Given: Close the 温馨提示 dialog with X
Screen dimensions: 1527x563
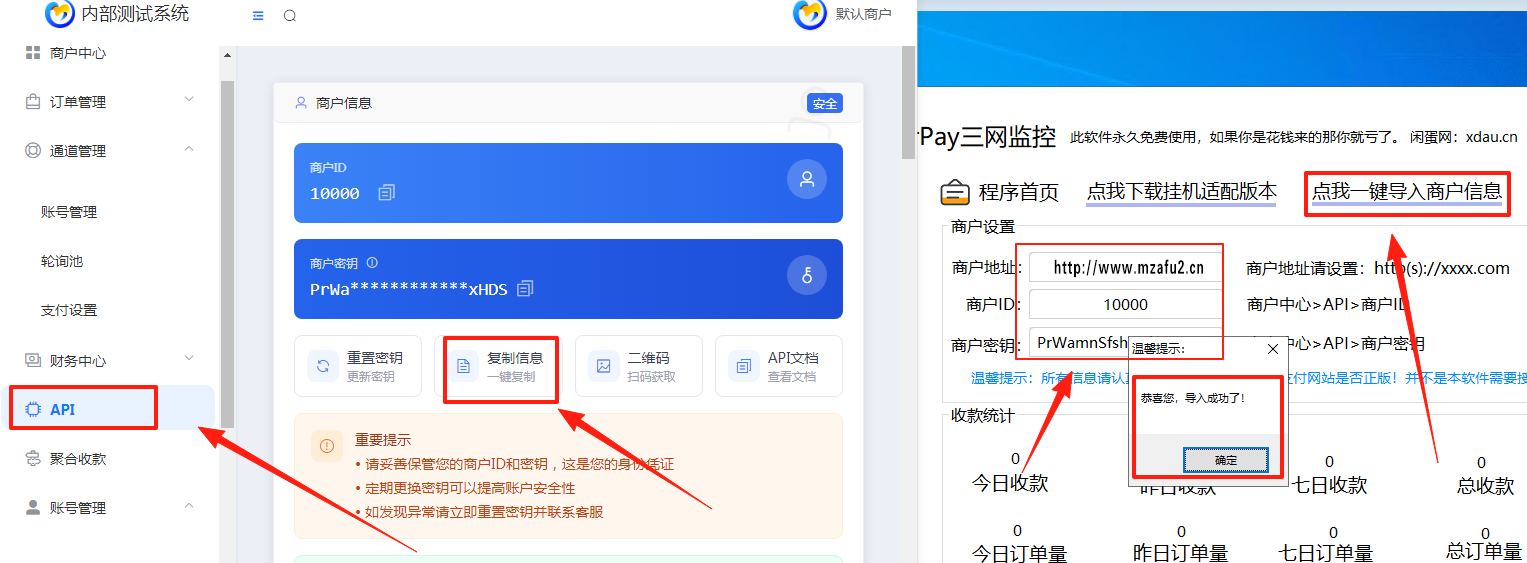Looking at the screenshot, I should tap(1273, 349).
